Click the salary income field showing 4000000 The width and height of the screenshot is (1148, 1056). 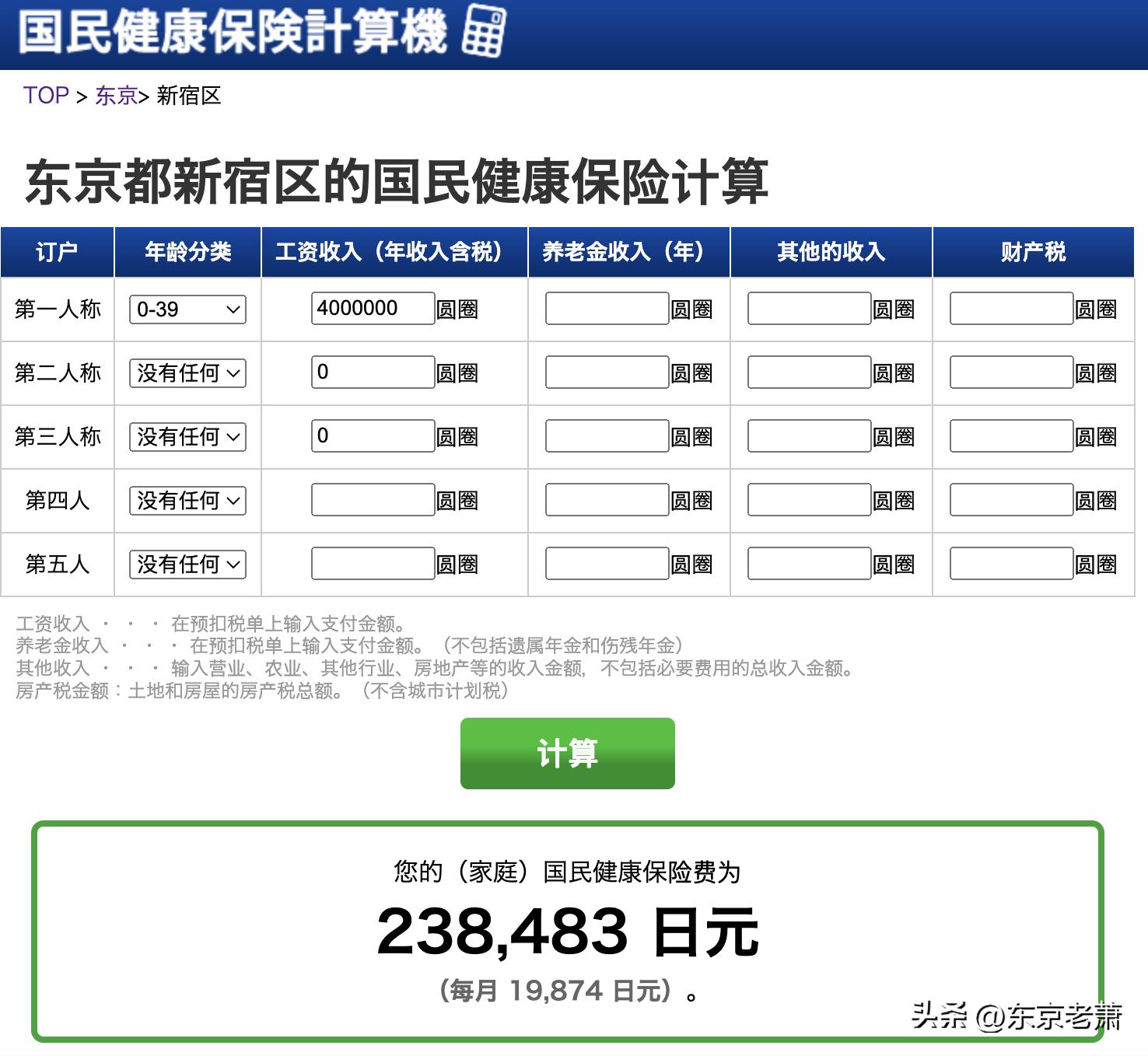[x=372, y=309]
